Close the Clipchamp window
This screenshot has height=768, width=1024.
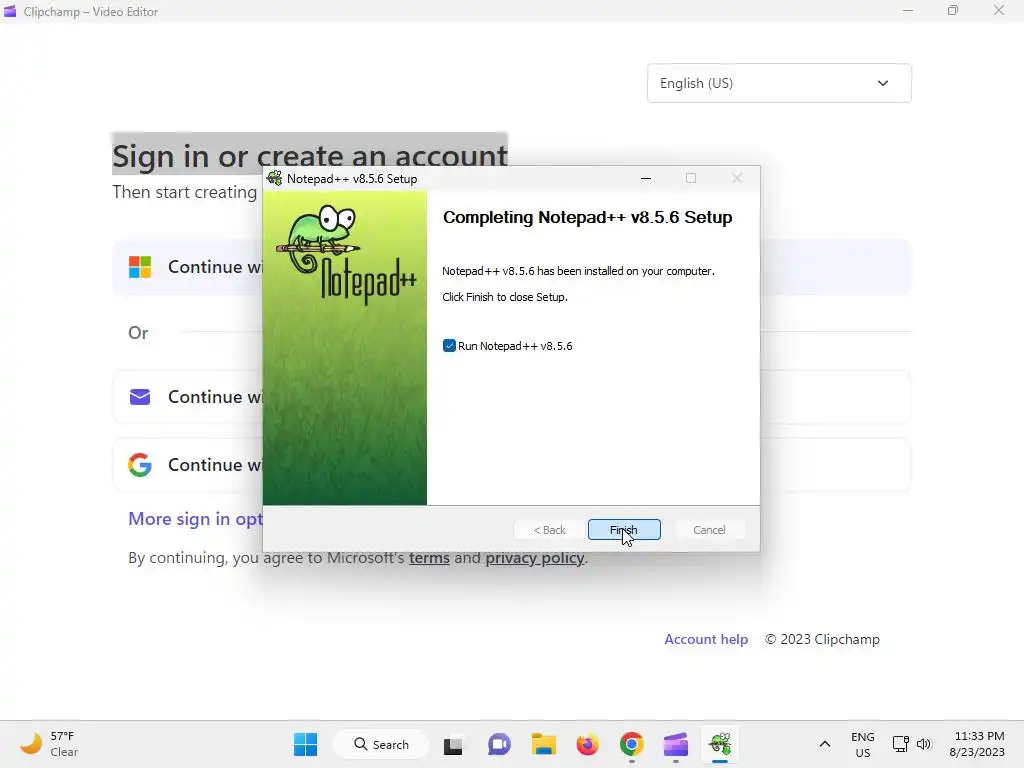(999, 11)
